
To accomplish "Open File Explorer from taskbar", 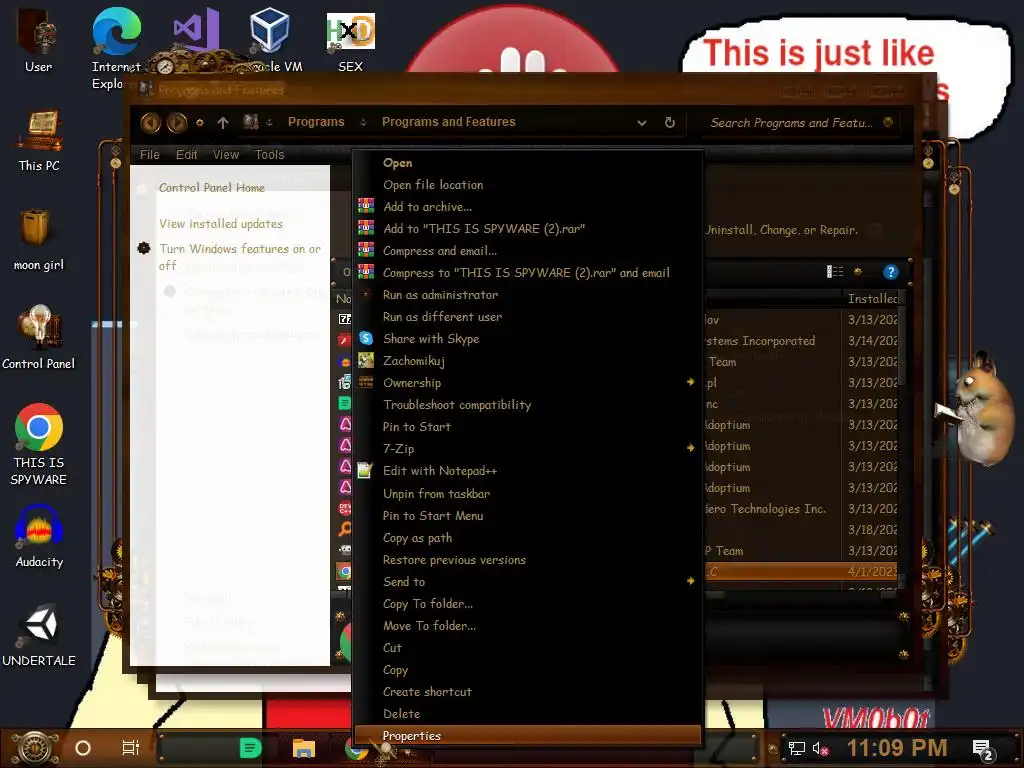I will tap(304, 748).
